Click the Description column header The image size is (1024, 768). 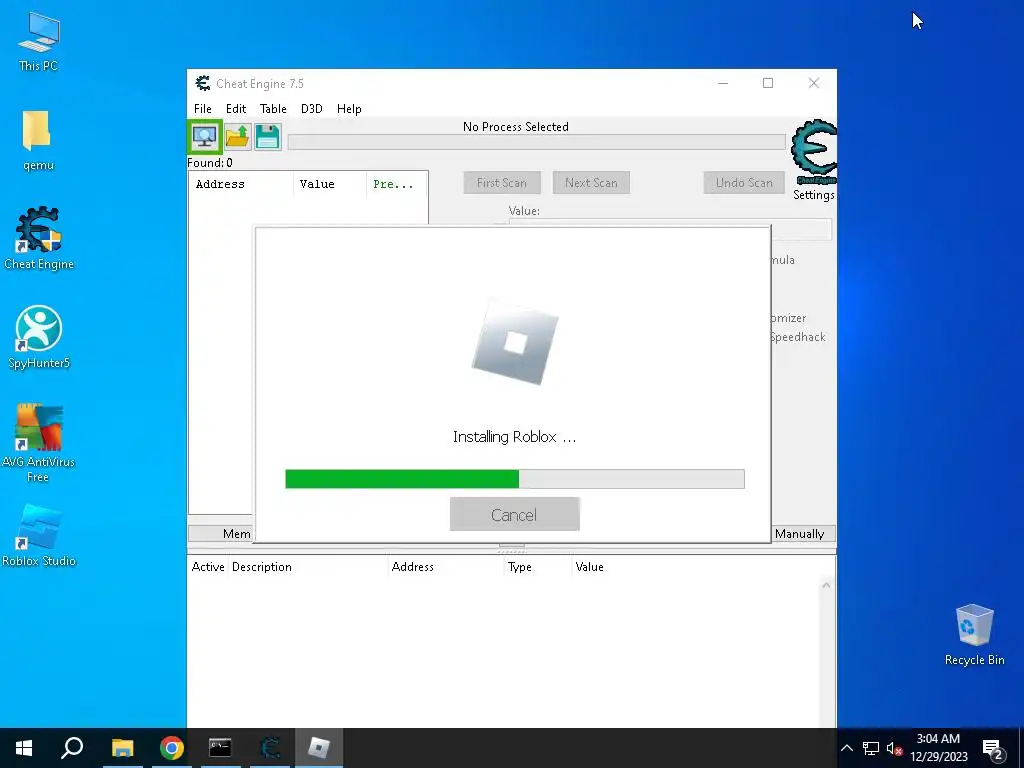tap(308, 567)
